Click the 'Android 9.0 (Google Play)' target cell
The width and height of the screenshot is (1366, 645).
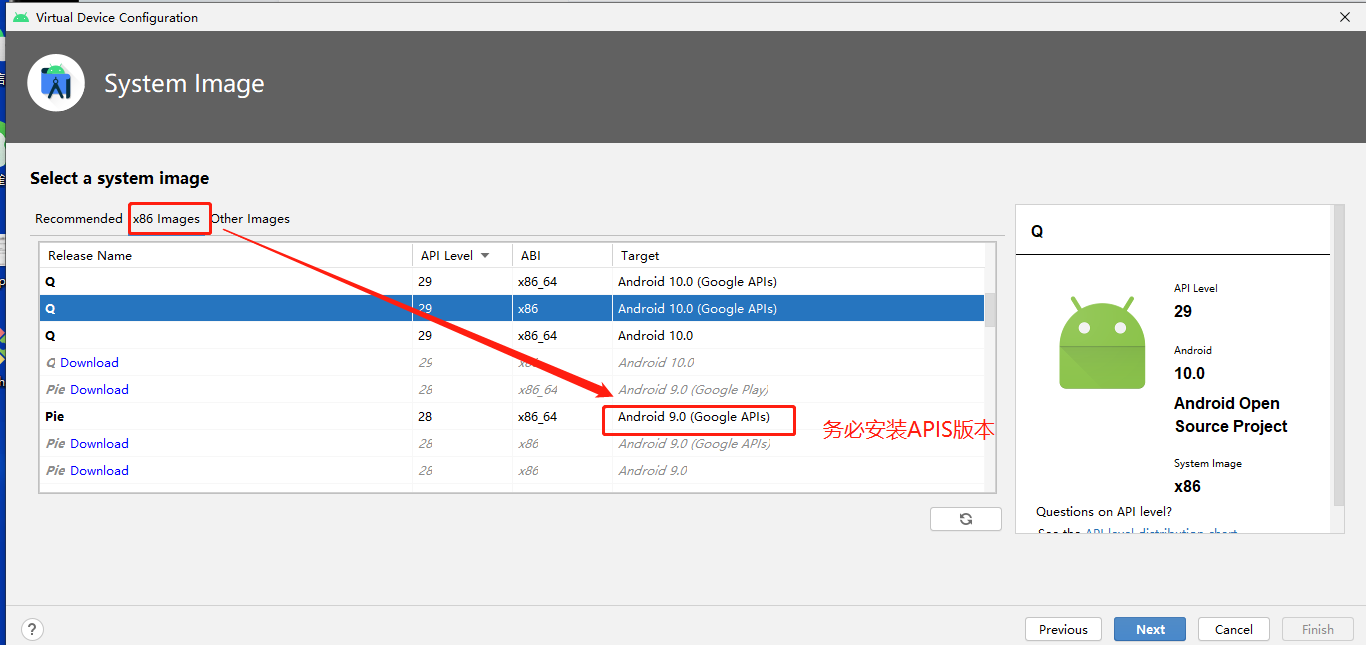click(693, 390)
